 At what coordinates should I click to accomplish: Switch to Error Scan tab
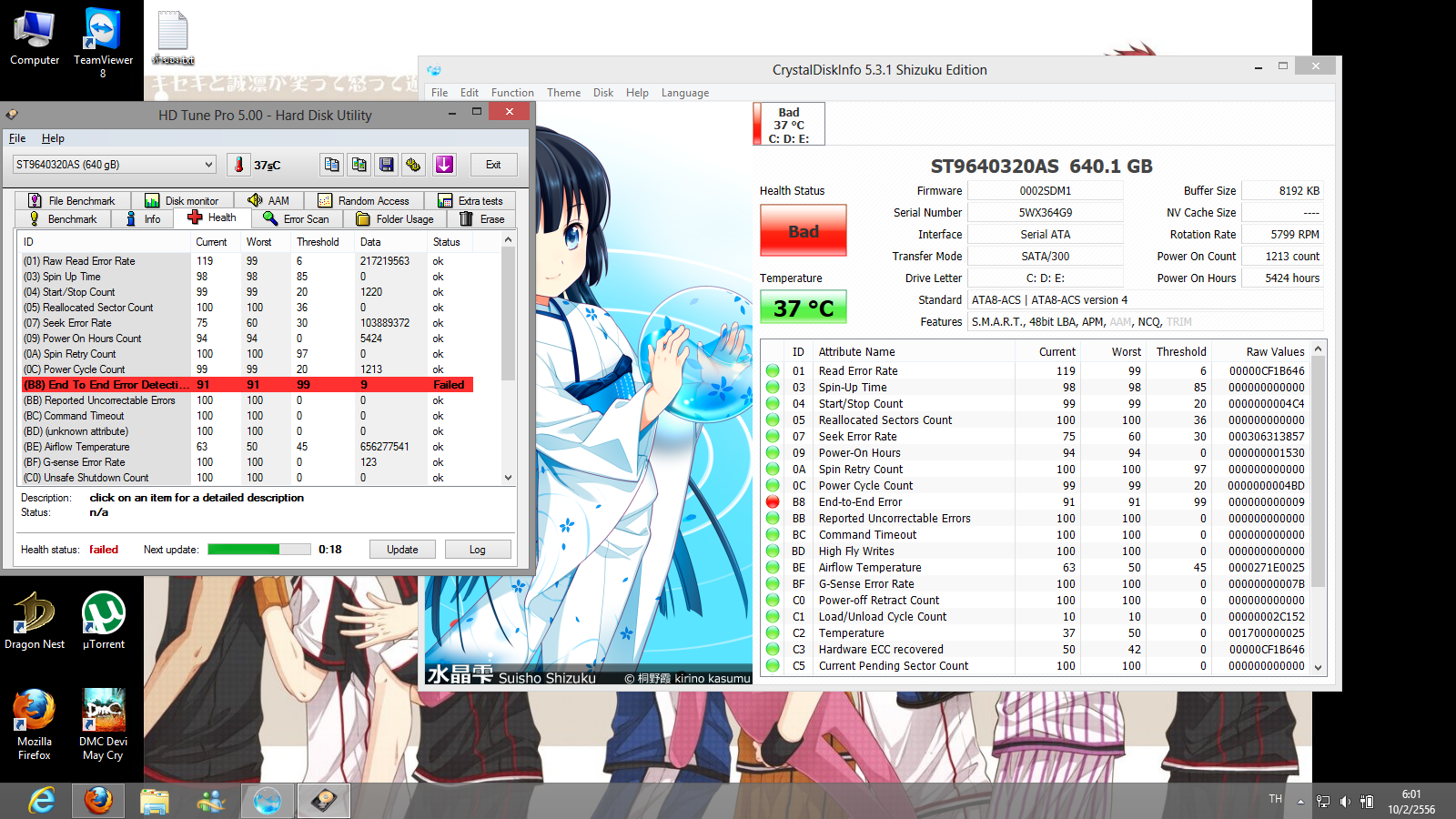pyautogui.click(x=296, y=219)
